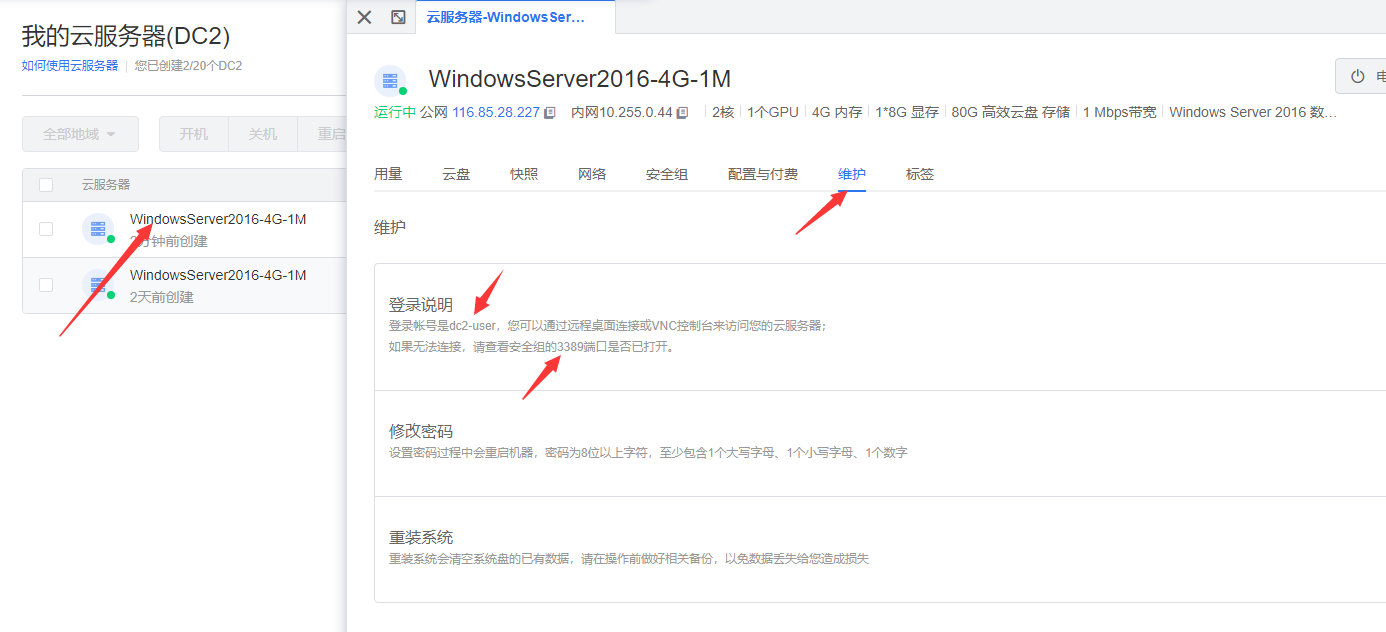Click the 1 Mbps带宽 spec text
The height and width of the screenshot is (632, 1386).
click(1120, 112)
